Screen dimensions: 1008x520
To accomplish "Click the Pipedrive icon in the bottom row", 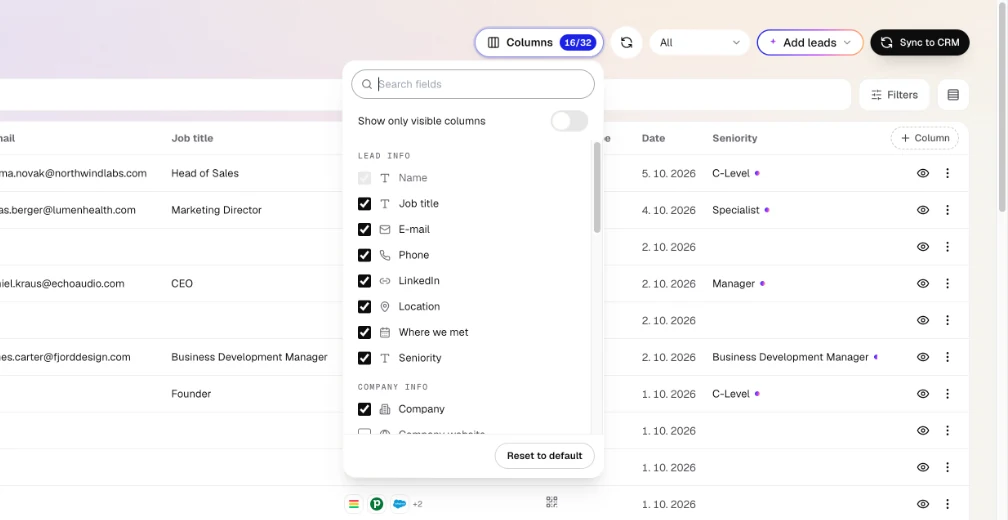I will click(376, 504).
